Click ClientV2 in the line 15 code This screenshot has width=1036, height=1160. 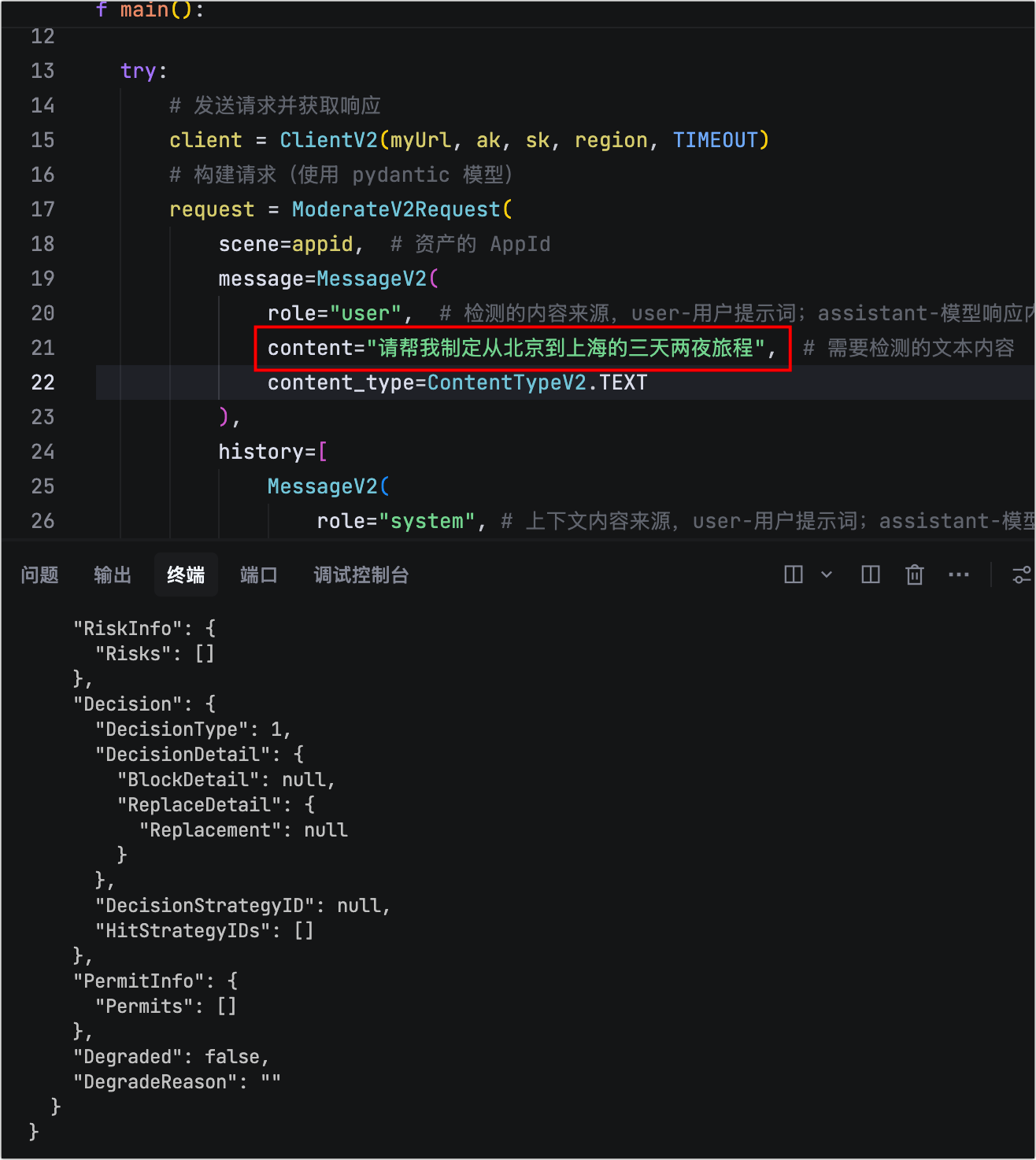(x=328, y=140)
